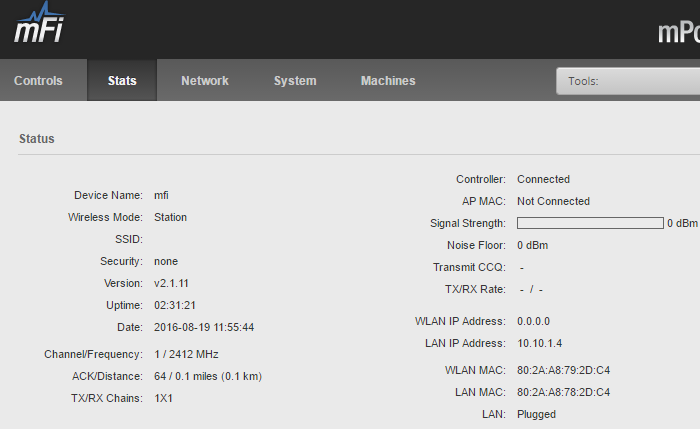This screenshot has width=700, height=429.
Task: Click the Uptime value
Action: pyautogui.click(x=175, y=305)
